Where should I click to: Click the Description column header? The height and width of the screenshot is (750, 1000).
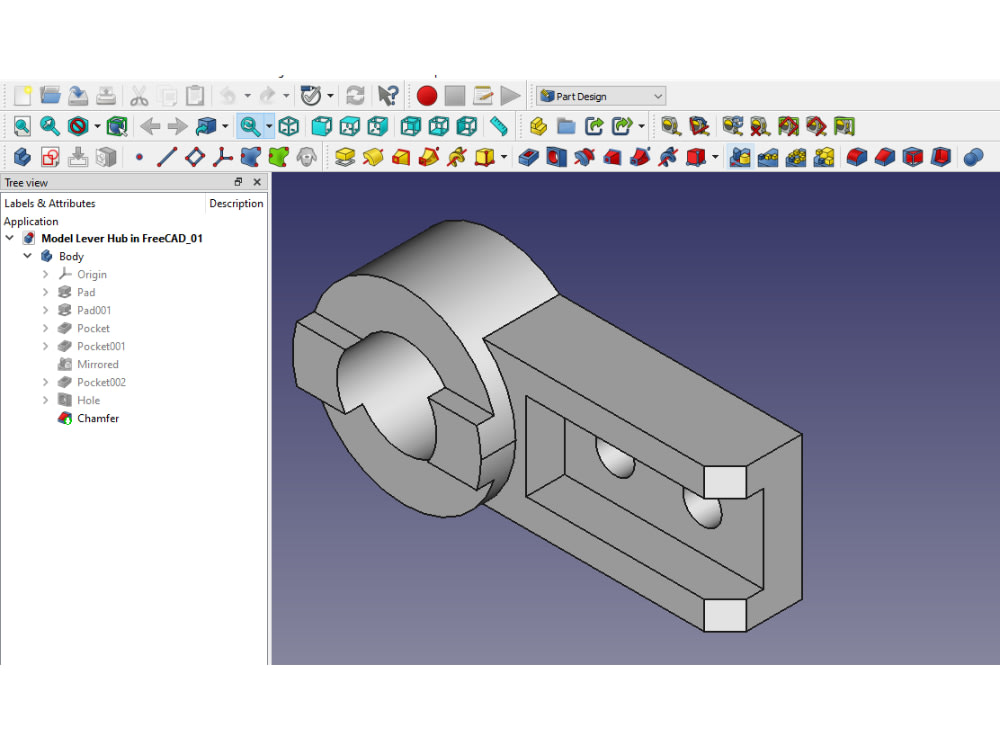[x=236, y=203]
